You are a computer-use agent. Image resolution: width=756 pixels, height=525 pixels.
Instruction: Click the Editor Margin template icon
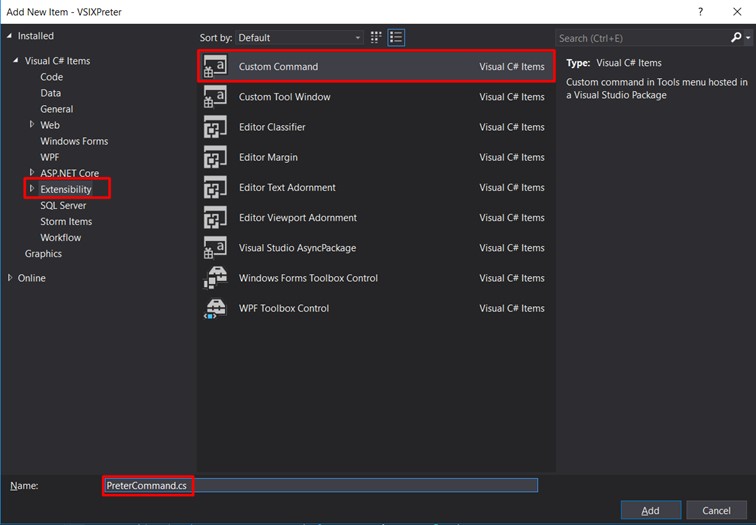pos(215,157)
